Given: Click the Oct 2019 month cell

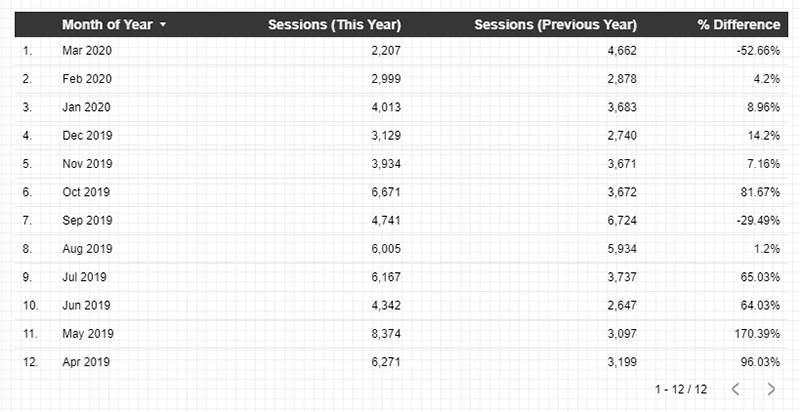Looking at the screenshot, I should (86, 192).
